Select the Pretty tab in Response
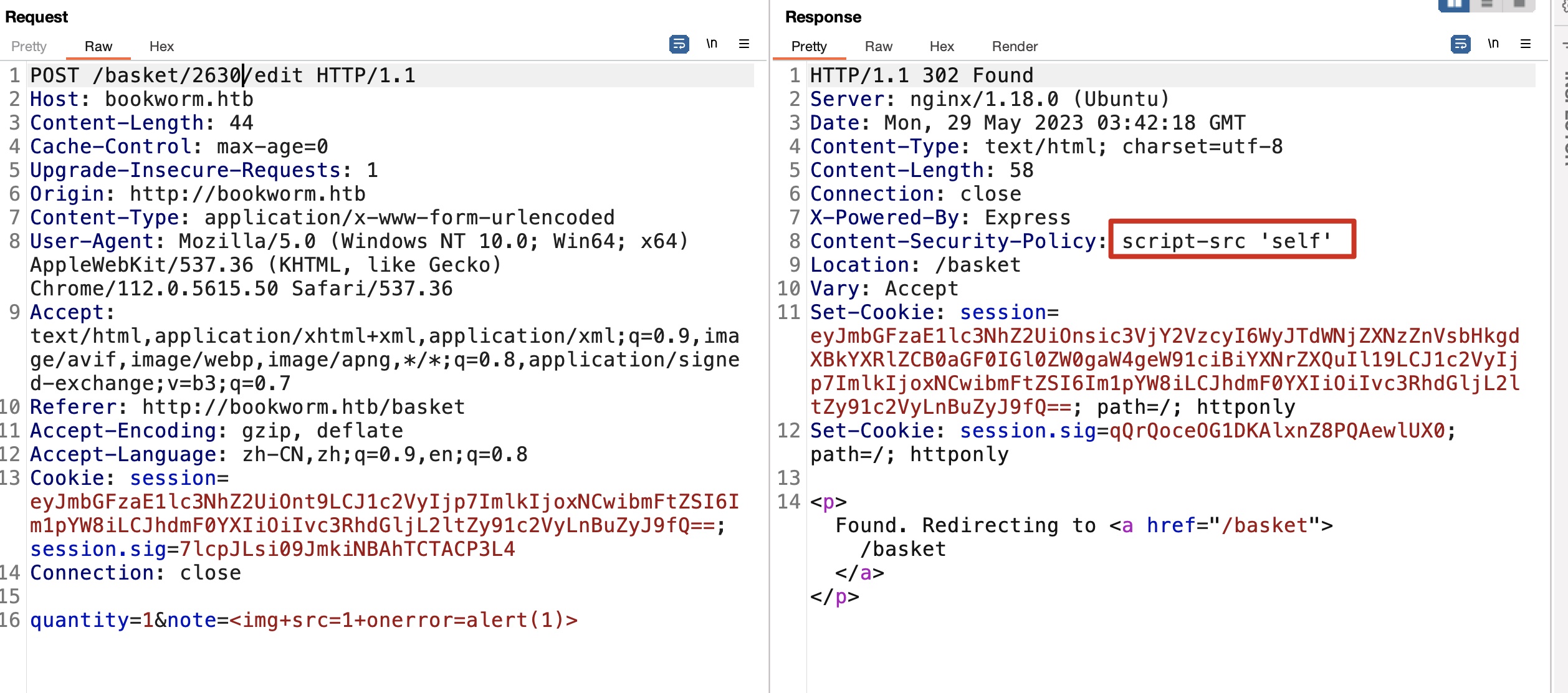Image resolution: width=1568 pixels, height=693 pixels. (x=809, y=47)
